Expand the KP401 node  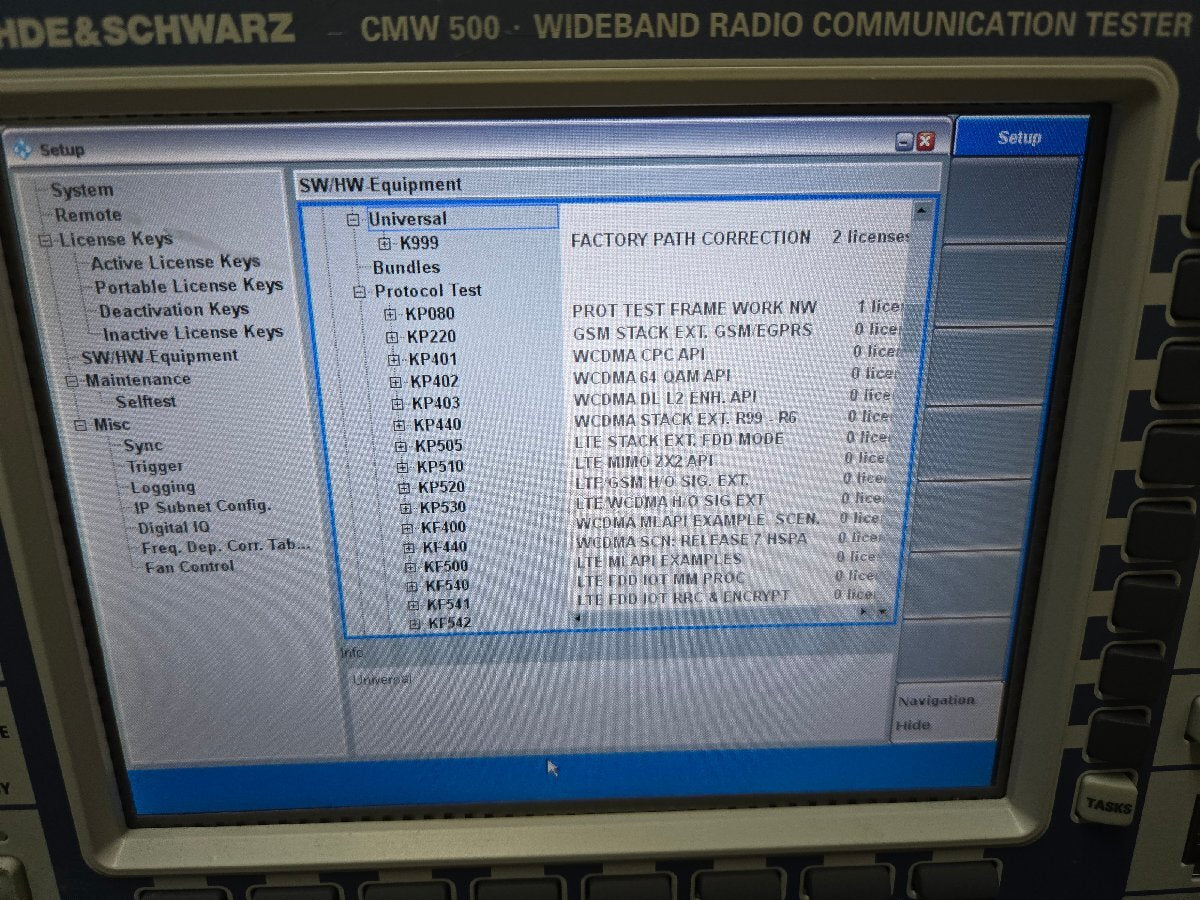394,359
